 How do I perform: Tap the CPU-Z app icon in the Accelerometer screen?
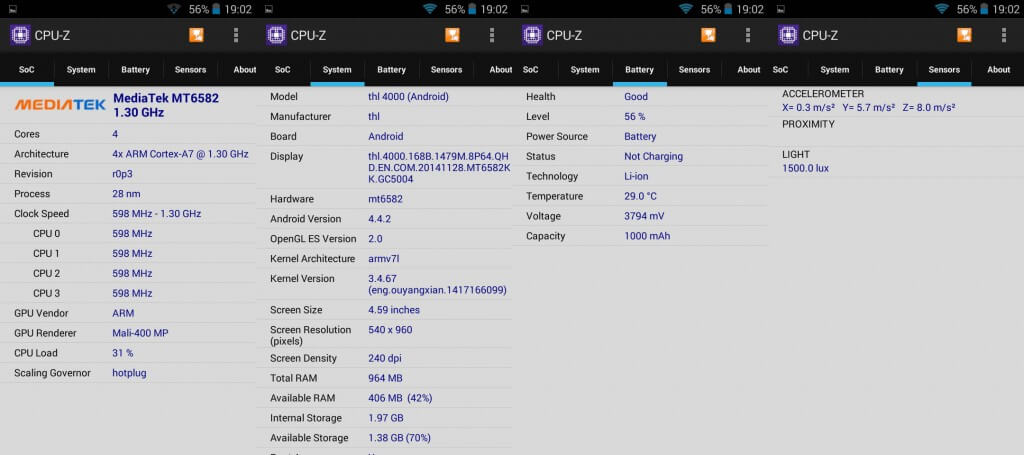point(788,35)
